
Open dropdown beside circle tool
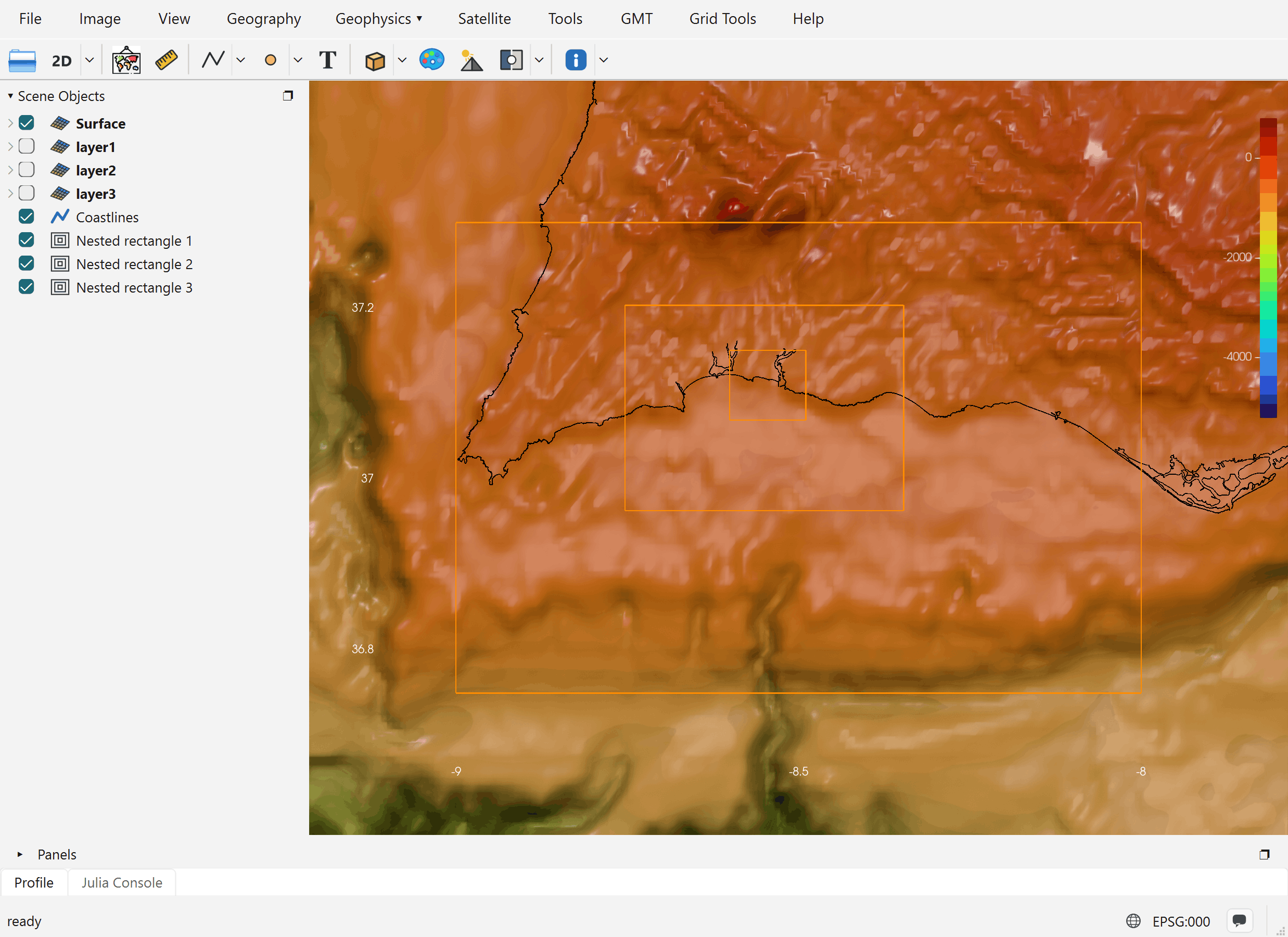298,60
